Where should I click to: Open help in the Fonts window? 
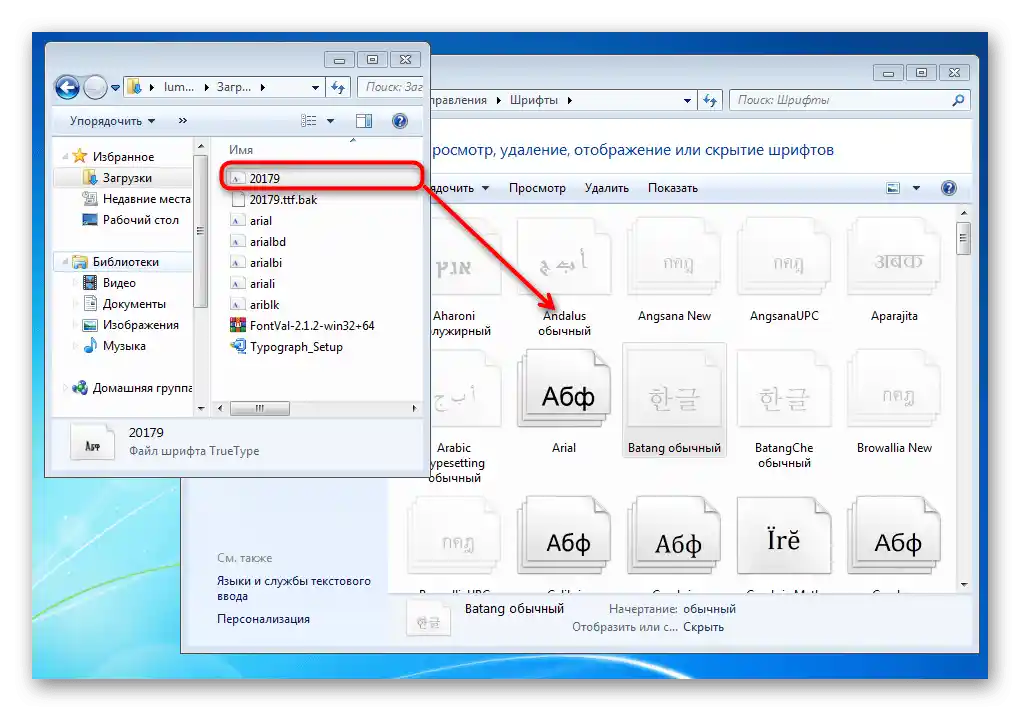[x=948, y=188]
